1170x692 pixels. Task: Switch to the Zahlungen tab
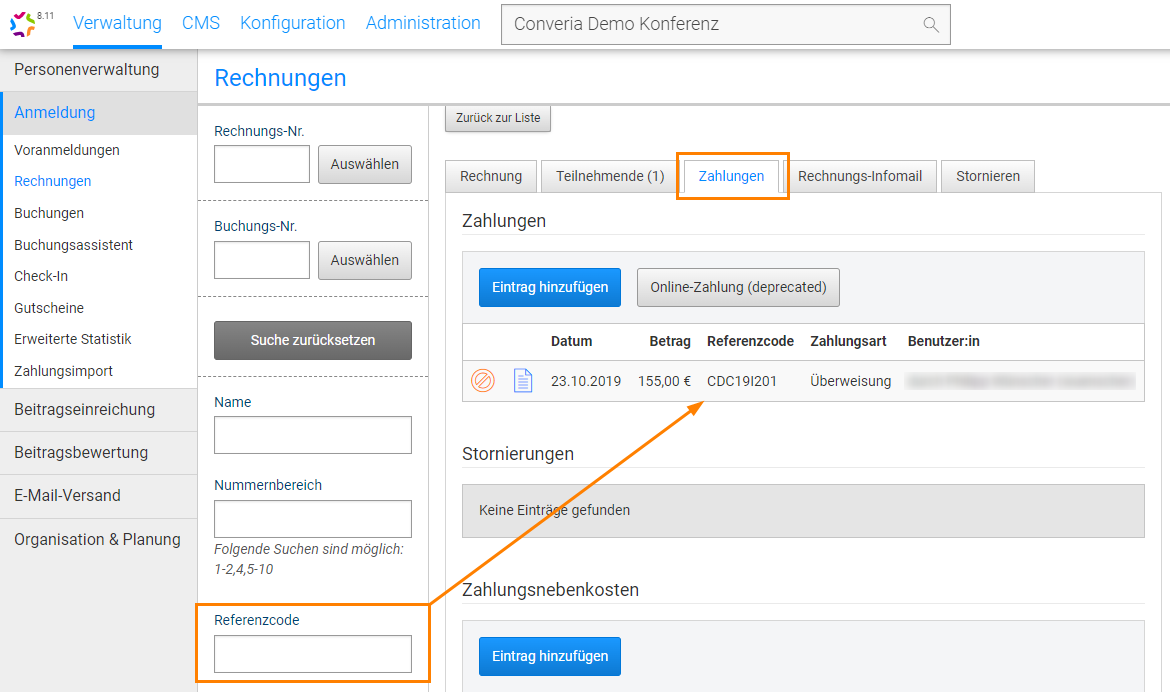tap(731, 176)
